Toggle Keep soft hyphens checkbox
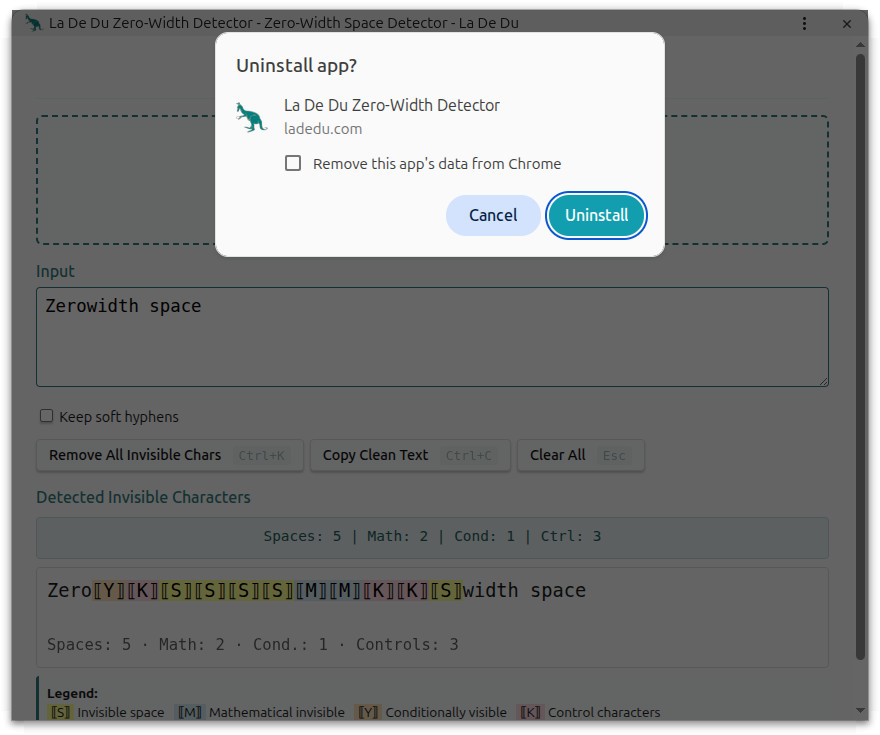 coord(46,416)
